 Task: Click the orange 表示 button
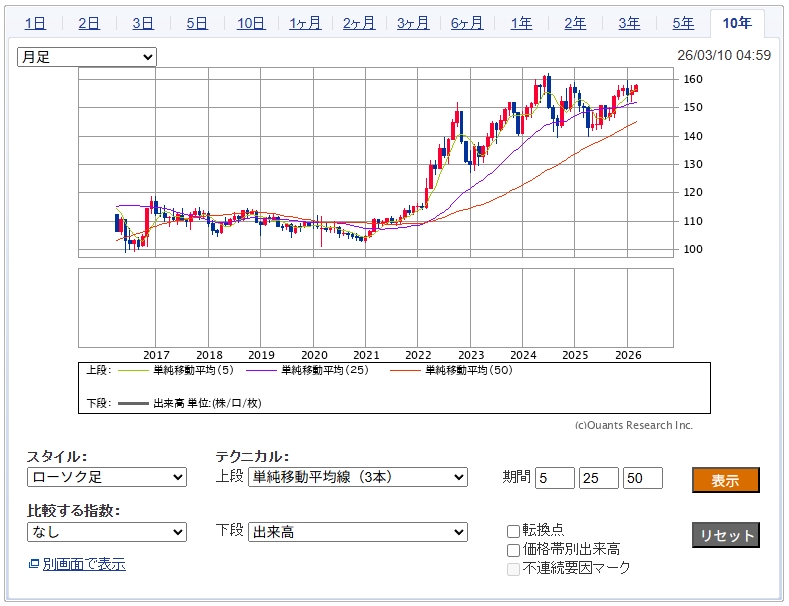click(x=725, y=480)
